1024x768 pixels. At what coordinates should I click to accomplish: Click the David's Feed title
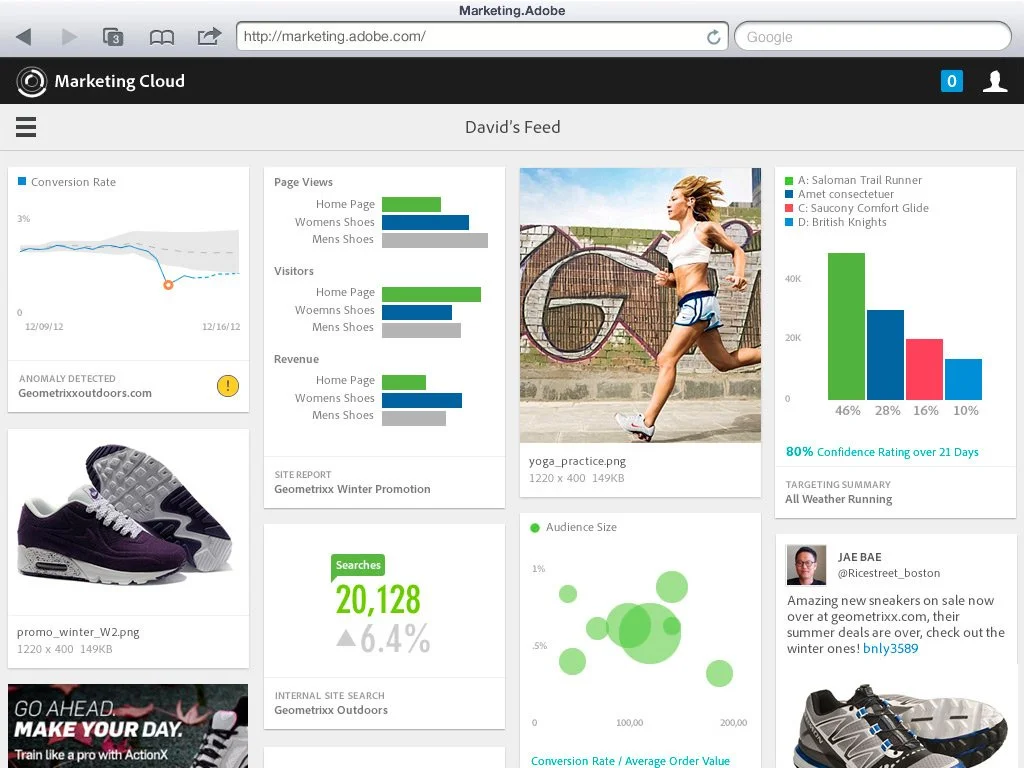[x=513, y=127]
